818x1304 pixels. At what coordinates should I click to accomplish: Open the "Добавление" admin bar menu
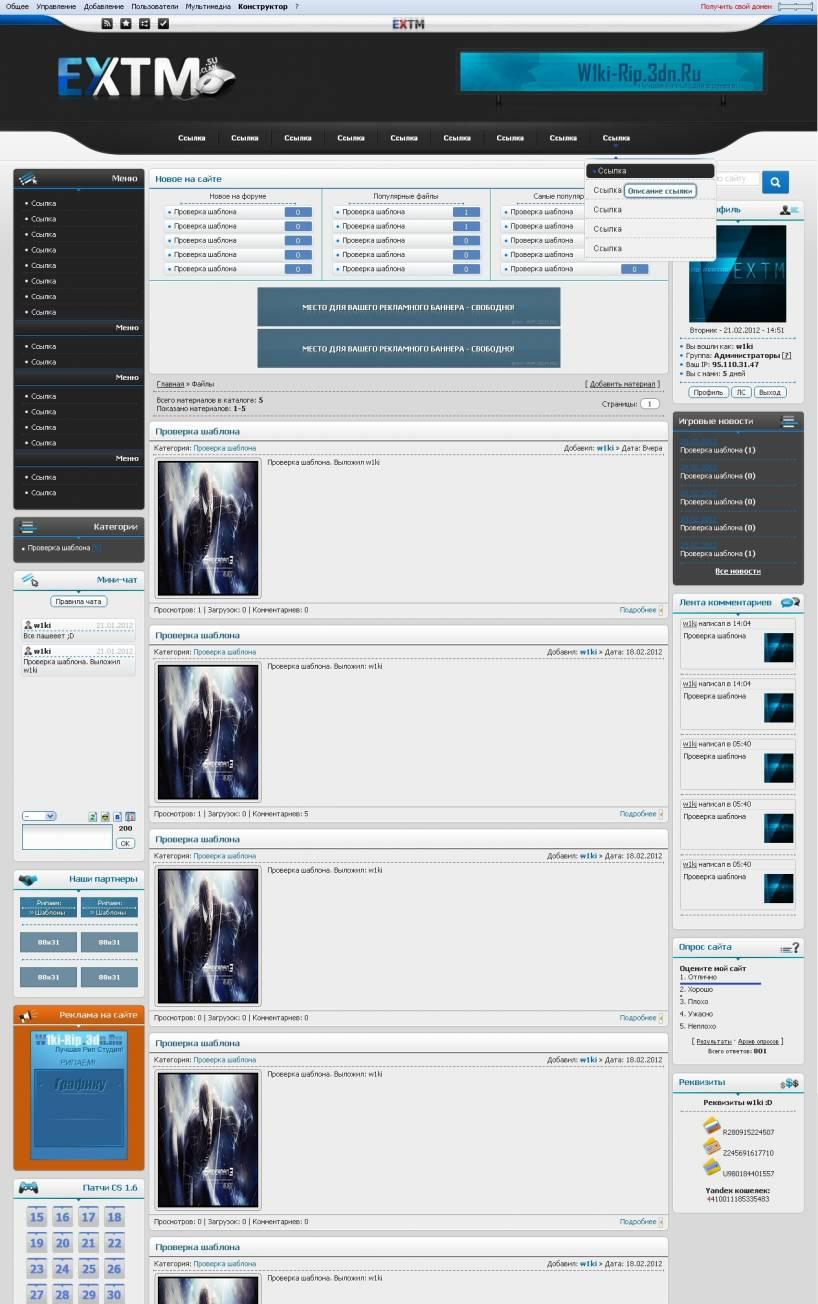tap(104, 6)
